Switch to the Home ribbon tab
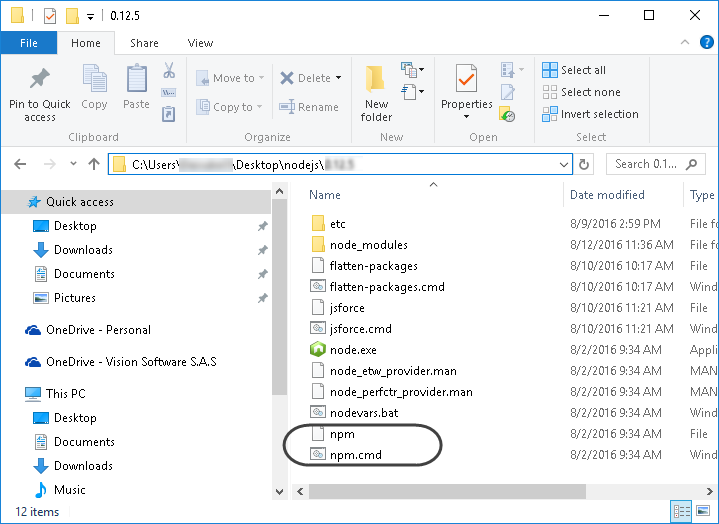 [86, 43]
